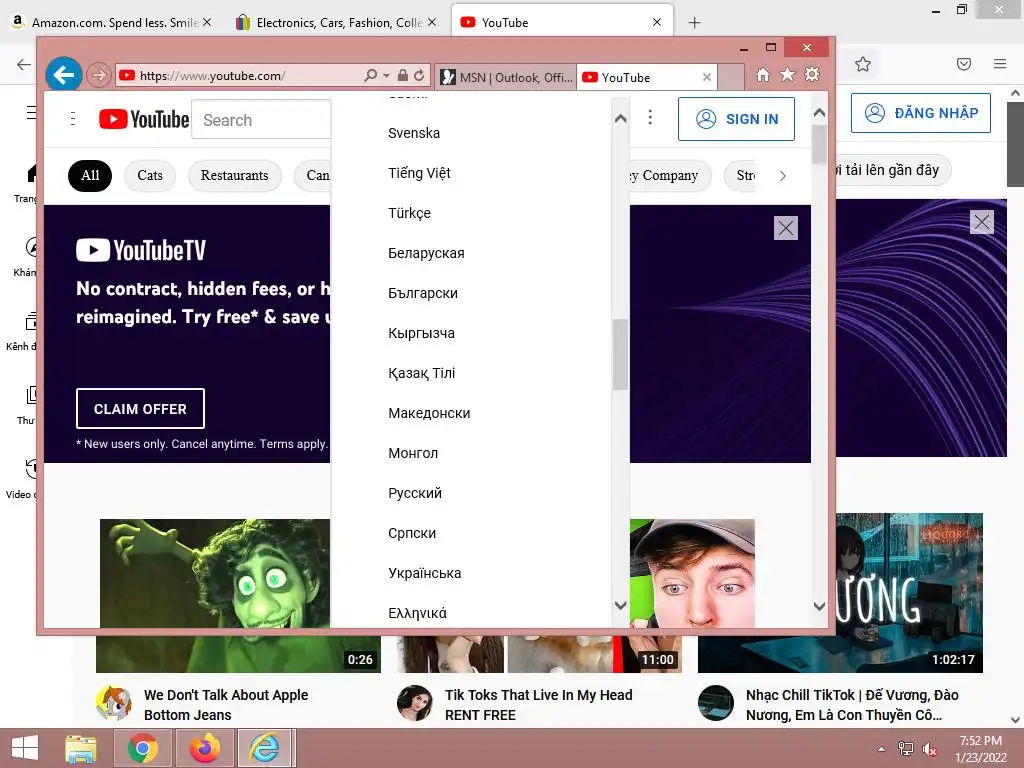Open IE tools gear icon
The width and height of the screenshot is (1024, 768).
click(812, 74)
